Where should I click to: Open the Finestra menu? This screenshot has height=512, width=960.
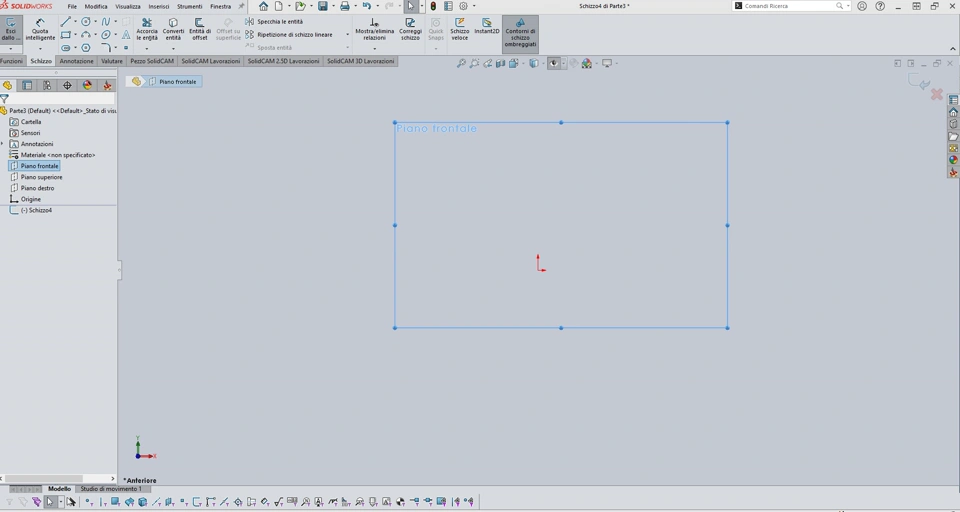(x=220, y=6)
